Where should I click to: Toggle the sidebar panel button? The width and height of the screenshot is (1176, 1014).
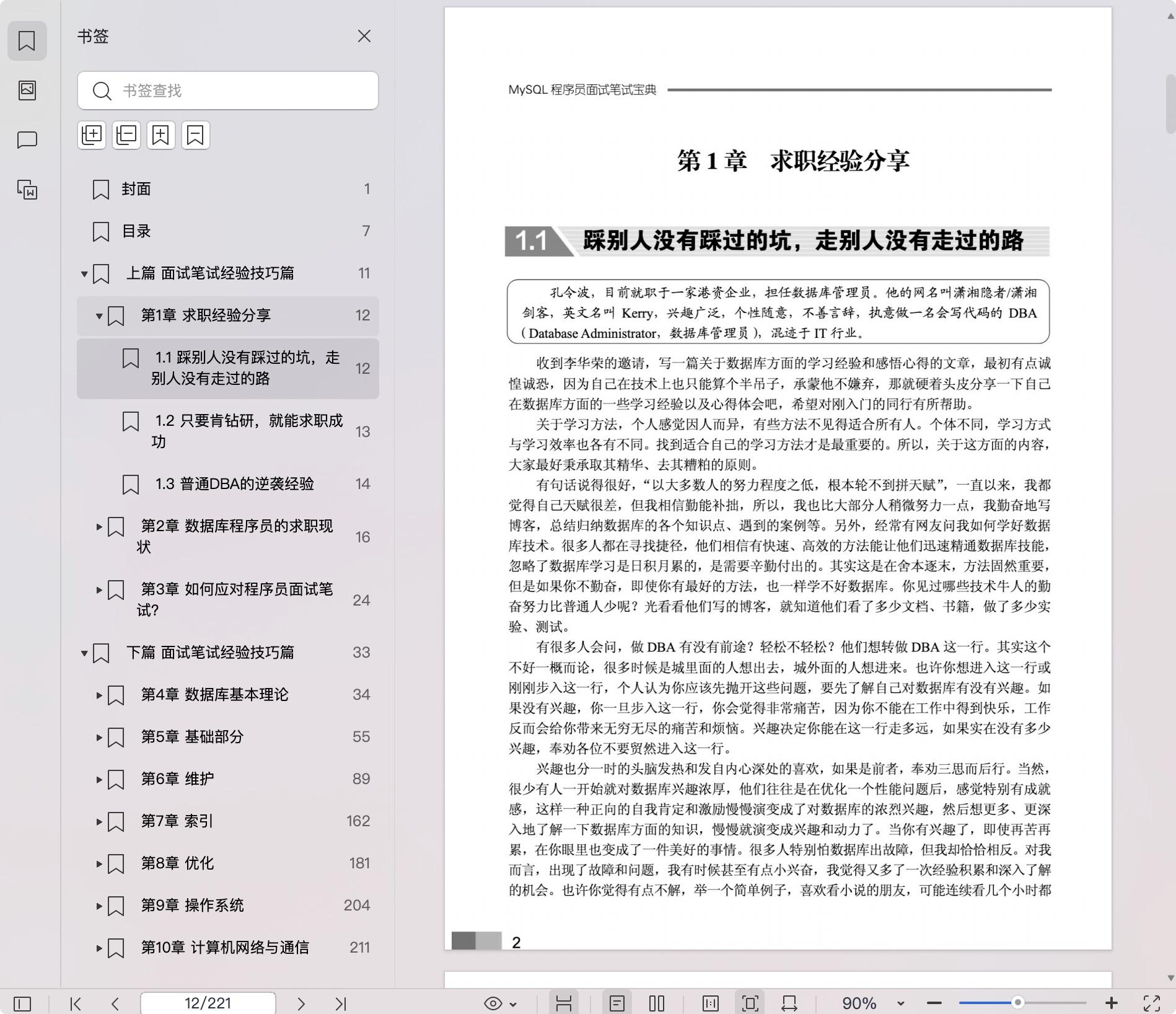pyautogui.click(x=22, y=1003)
